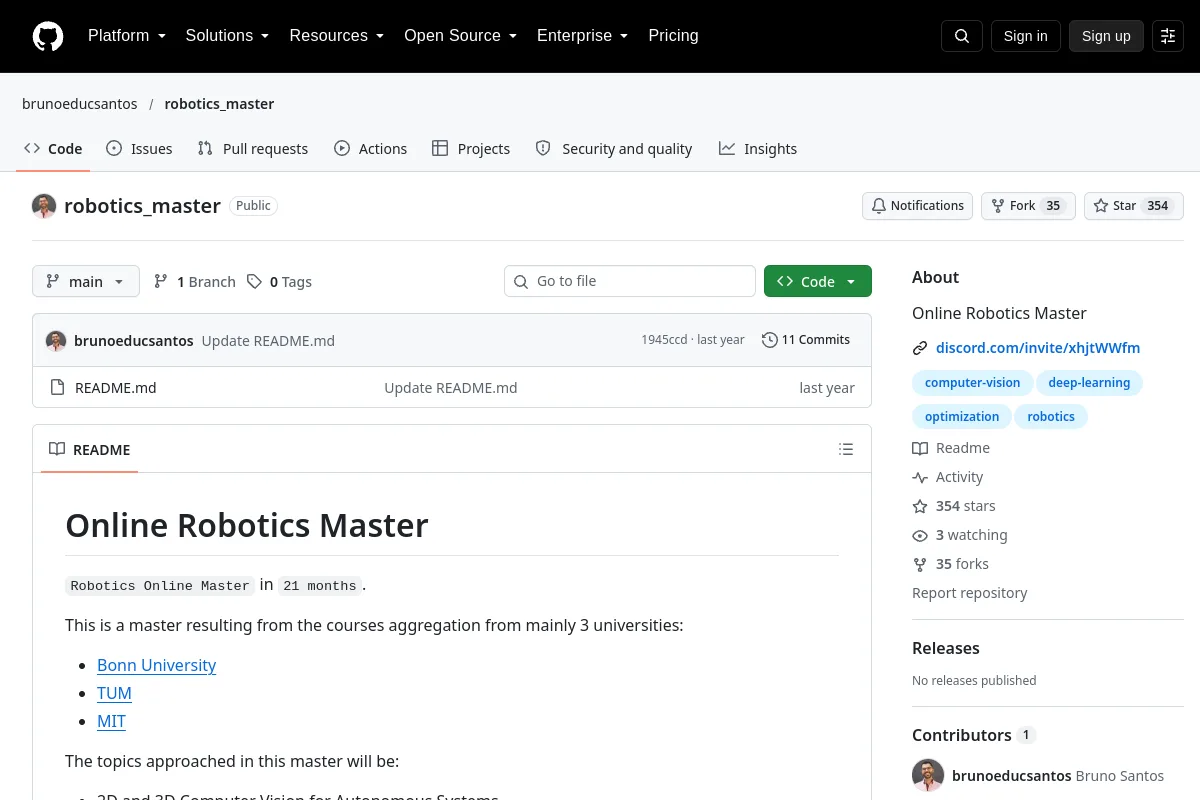Open the Bonn University link
This screenshot has width=1200, height=800.
(156, 666)
